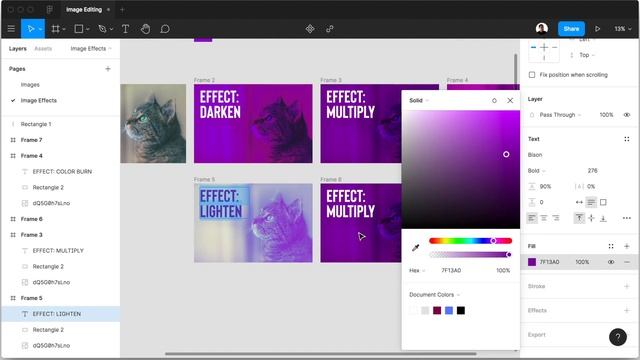
Task: Open the Pass Through blend mode dropdown
Action: pos(560,115)
